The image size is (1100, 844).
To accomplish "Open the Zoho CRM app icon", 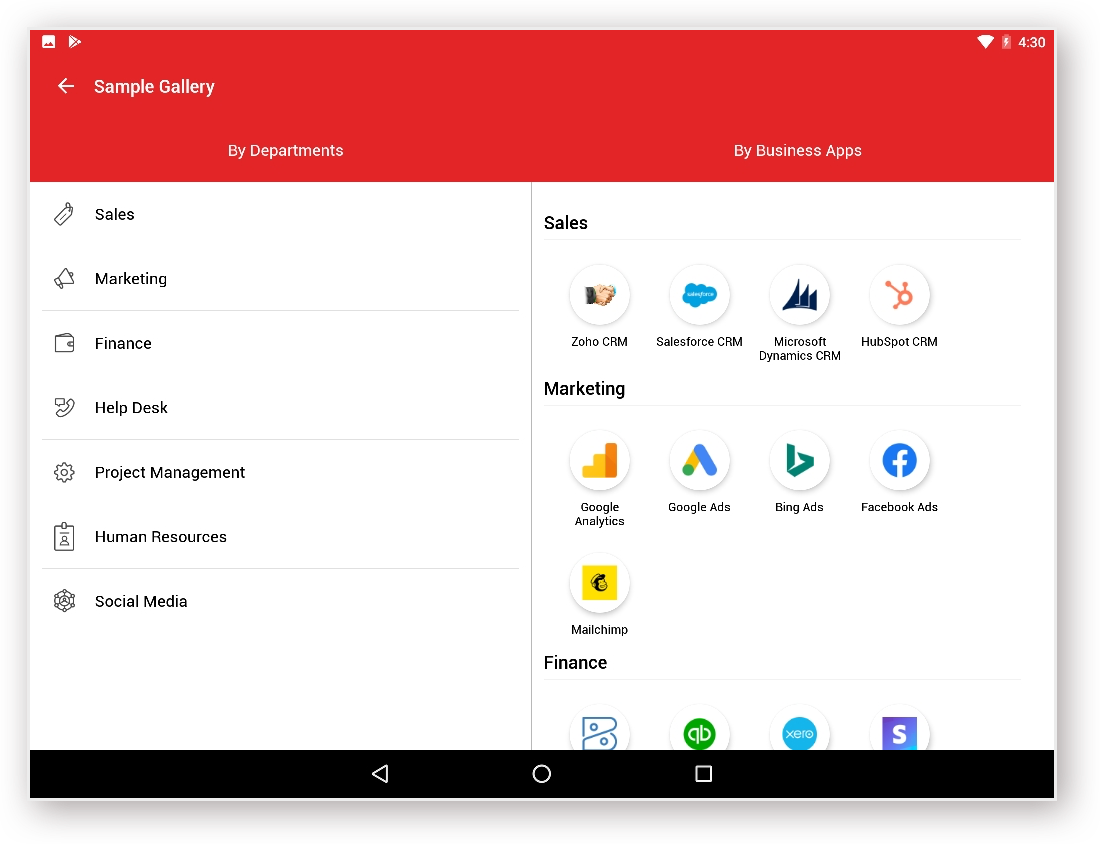I will pyautogui.click(x=600, y=295).
